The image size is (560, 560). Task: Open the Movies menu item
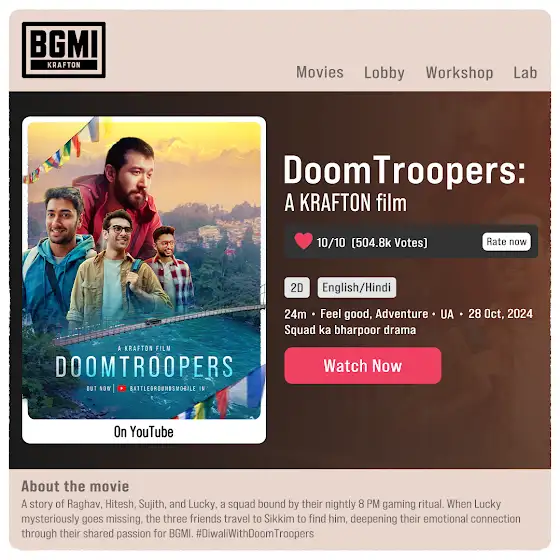pyautogui.click(x=320, y=72)
